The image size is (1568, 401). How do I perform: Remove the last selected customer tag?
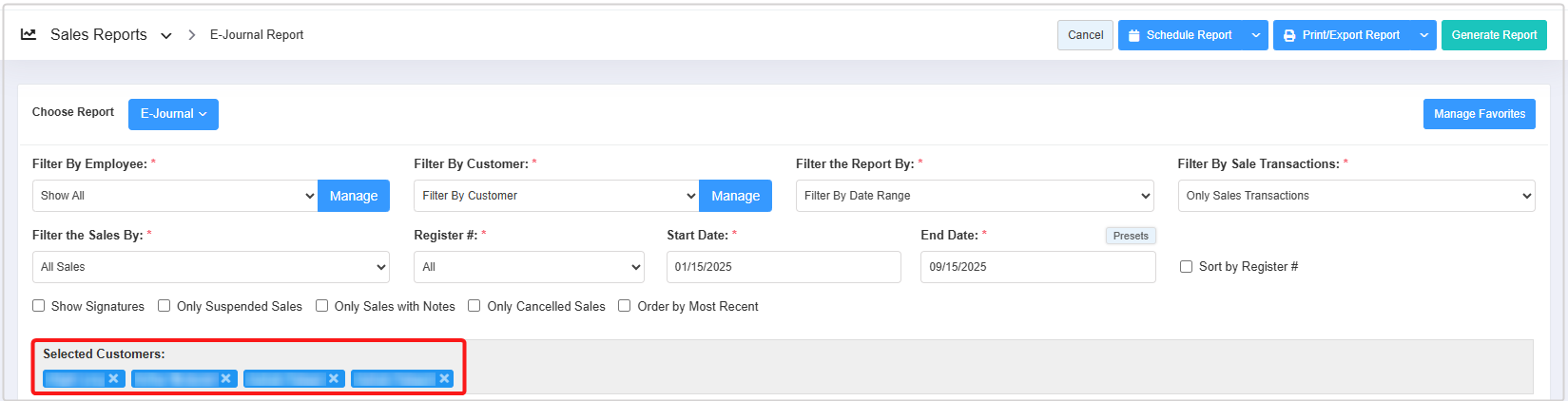coord(444,378)
